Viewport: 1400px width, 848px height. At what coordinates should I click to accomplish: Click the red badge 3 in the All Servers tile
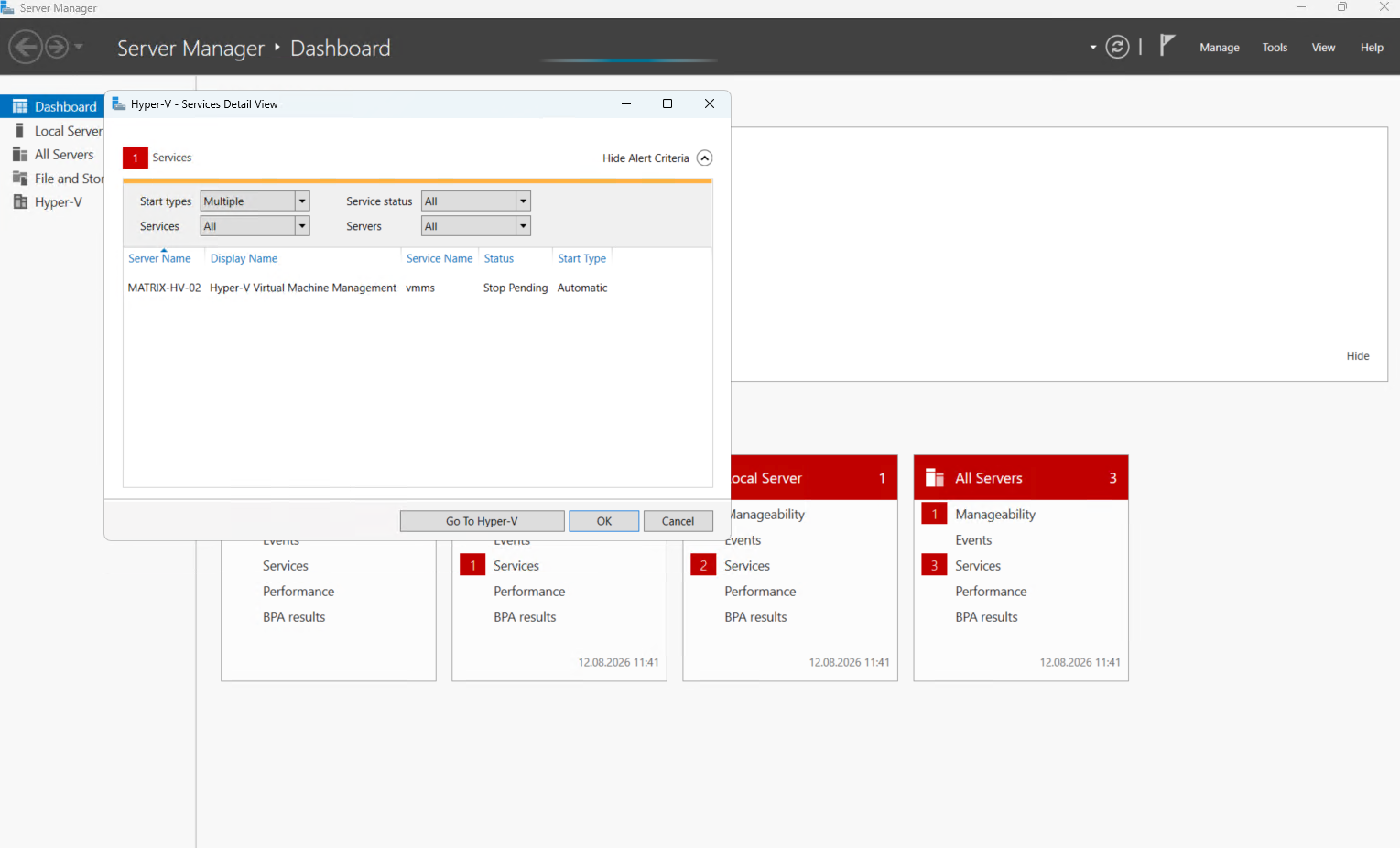(x=934, y=565)
